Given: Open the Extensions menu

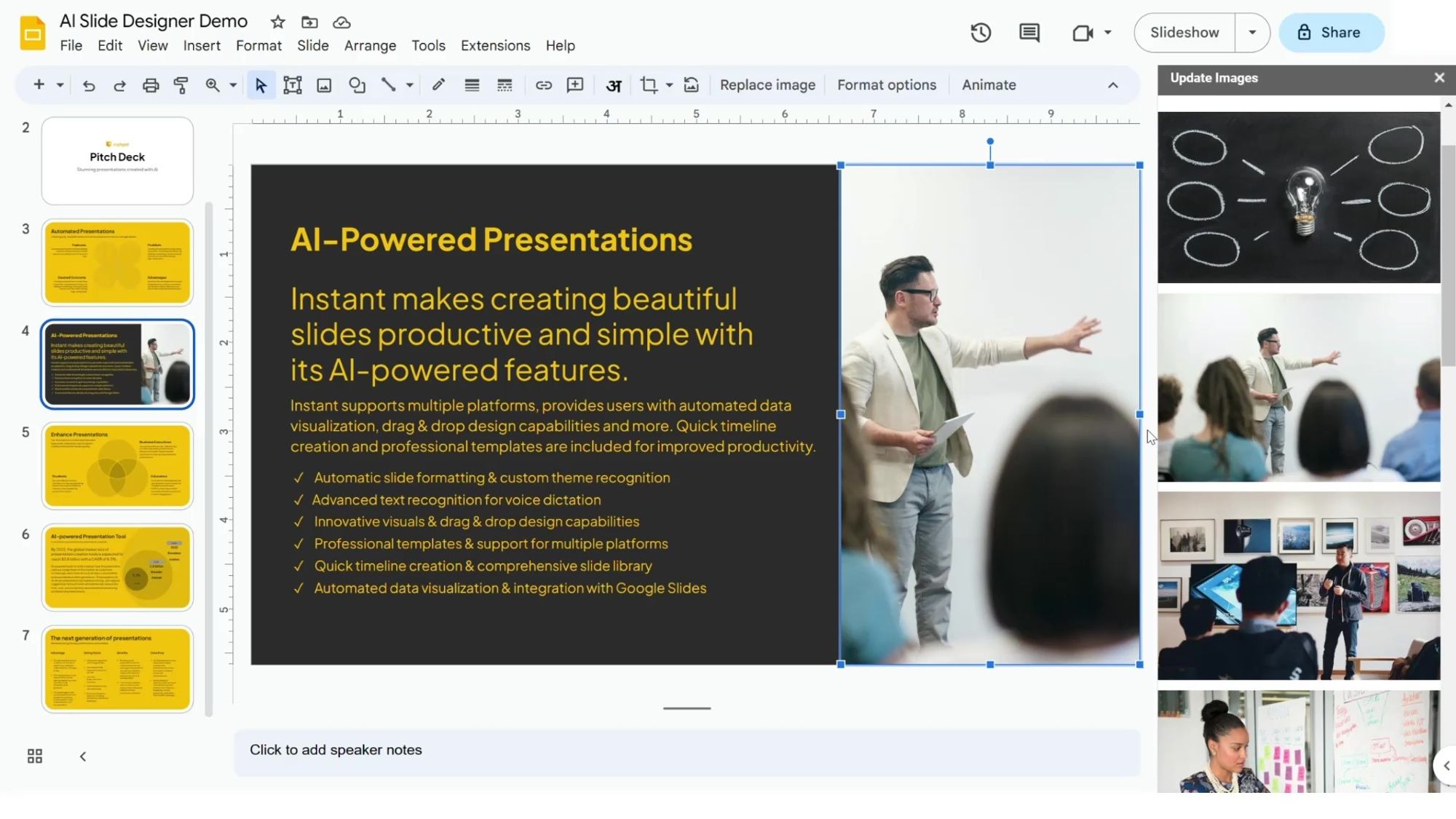Looking at the screenshot, I should click(x=495, y=45).
